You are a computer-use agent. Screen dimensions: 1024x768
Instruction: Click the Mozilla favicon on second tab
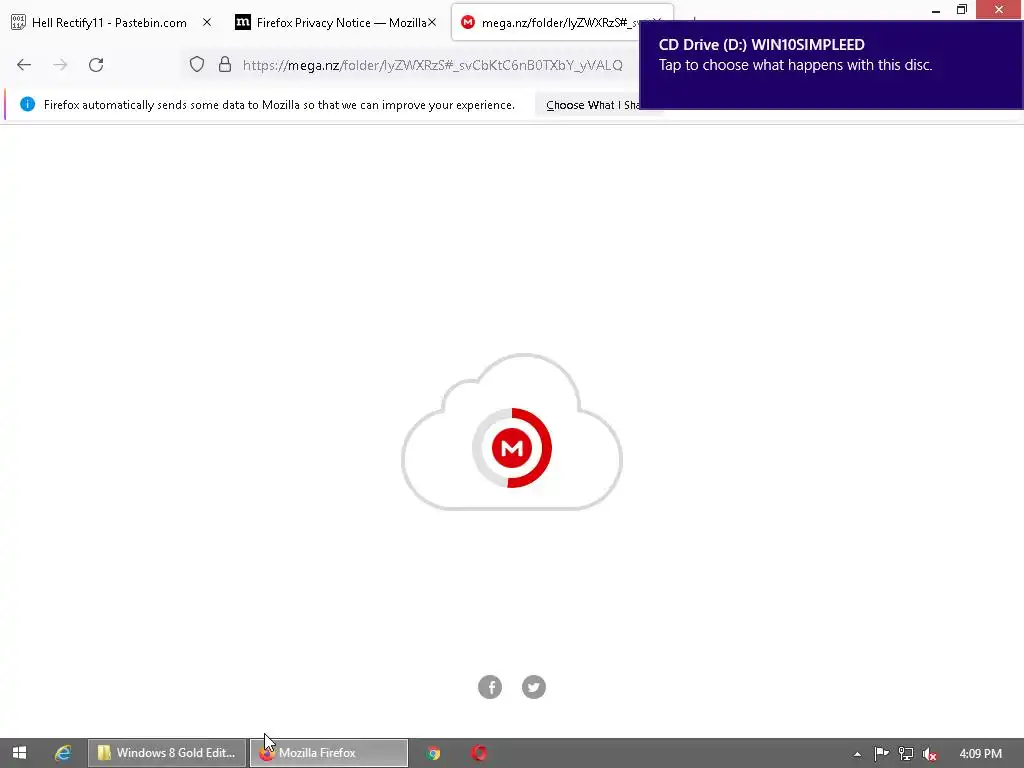click(243, 22)
